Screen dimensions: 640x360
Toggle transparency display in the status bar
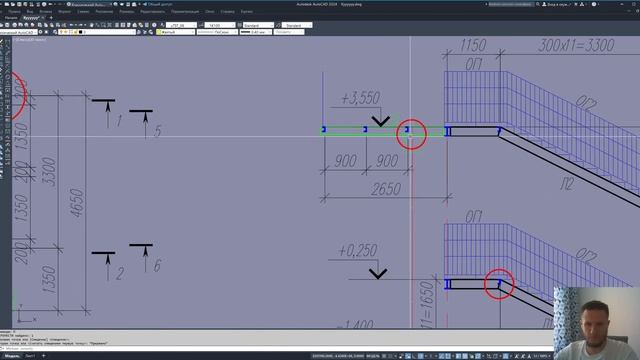click(465, 356)
